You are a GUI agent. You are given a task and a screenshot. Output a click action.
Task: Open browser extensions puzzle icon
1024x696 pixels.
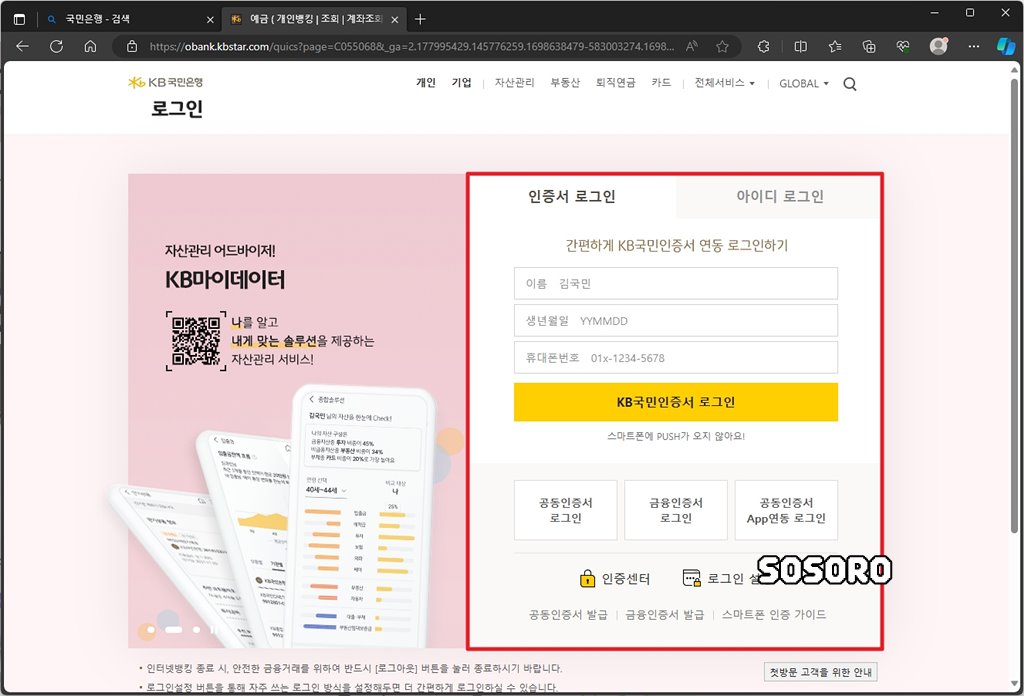[763, 46]
